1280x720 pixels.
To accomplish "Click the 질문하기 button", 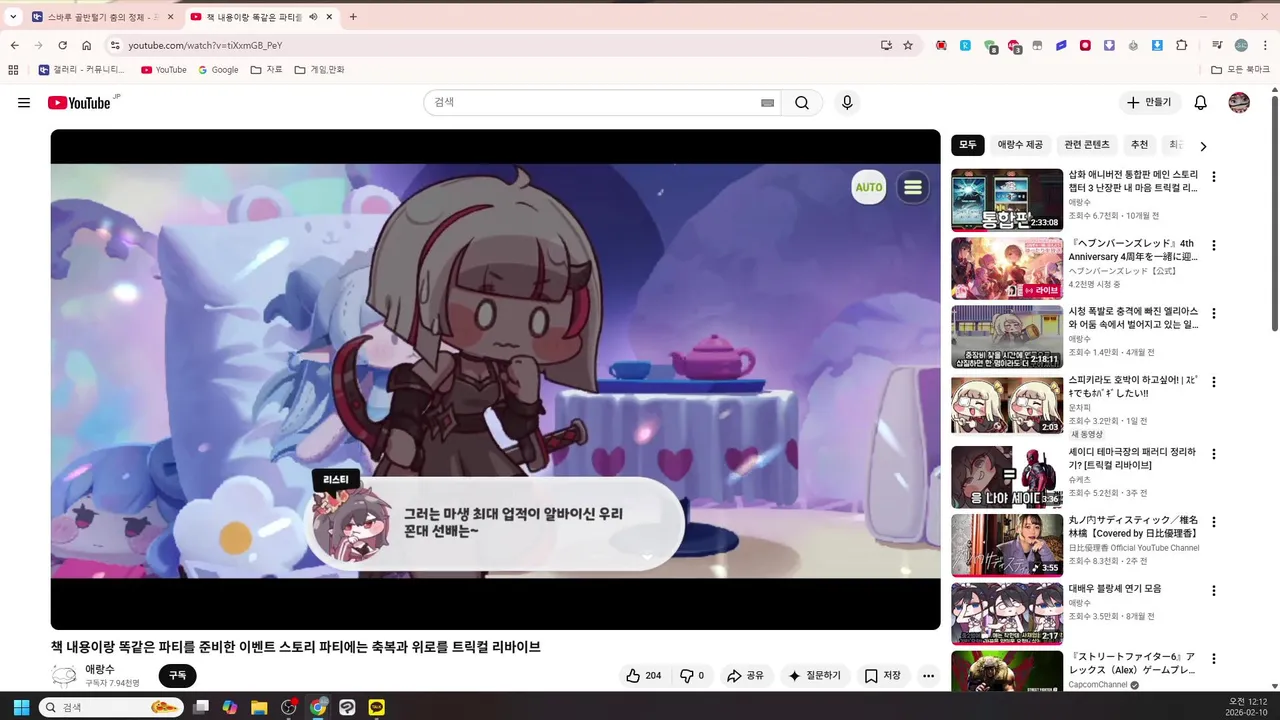I will click(814, 676).
